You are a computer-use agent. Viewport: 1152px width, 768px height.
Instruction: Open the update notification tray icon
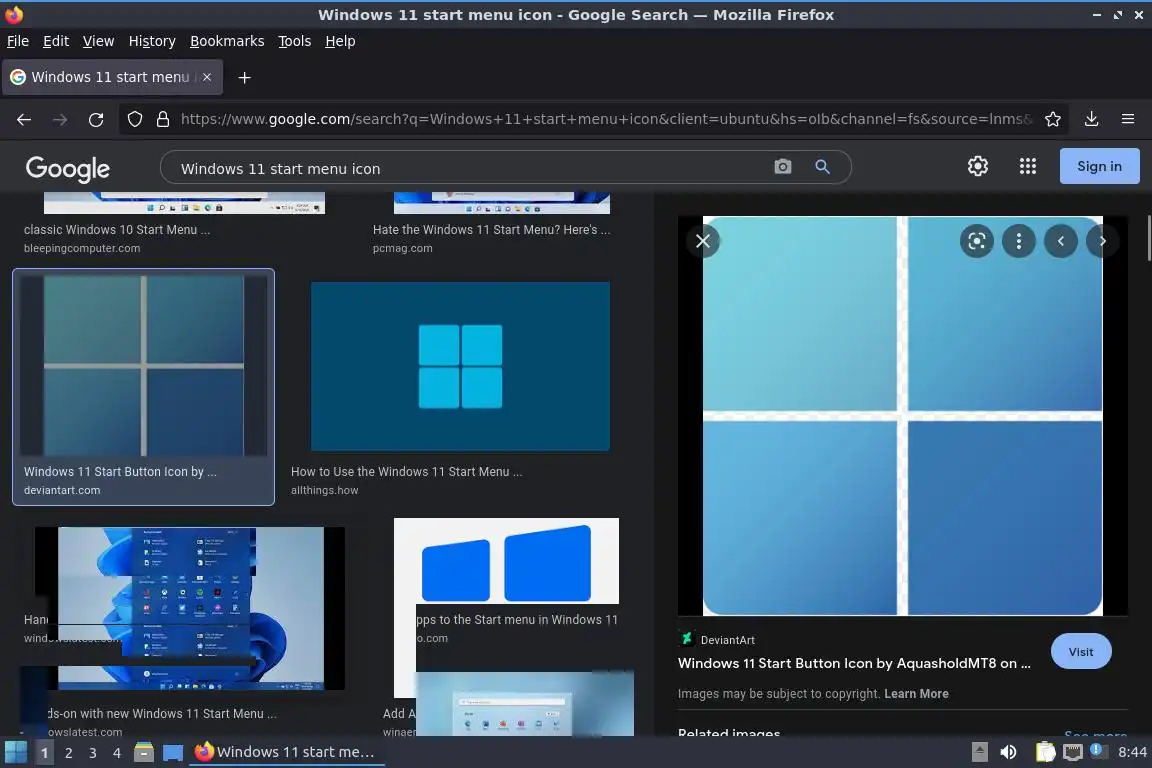click(x=1098, y=750)
